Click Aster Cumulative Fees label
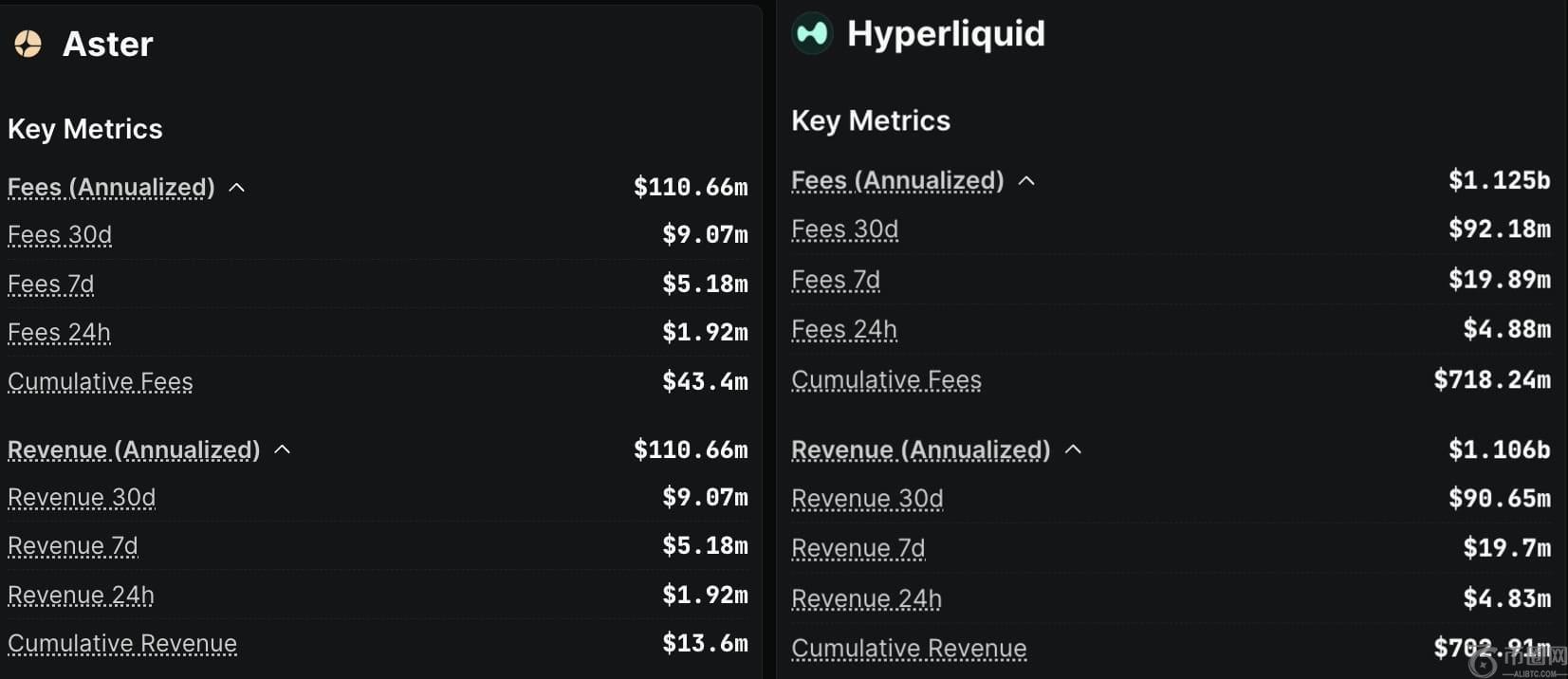 (x=101, y=382)
